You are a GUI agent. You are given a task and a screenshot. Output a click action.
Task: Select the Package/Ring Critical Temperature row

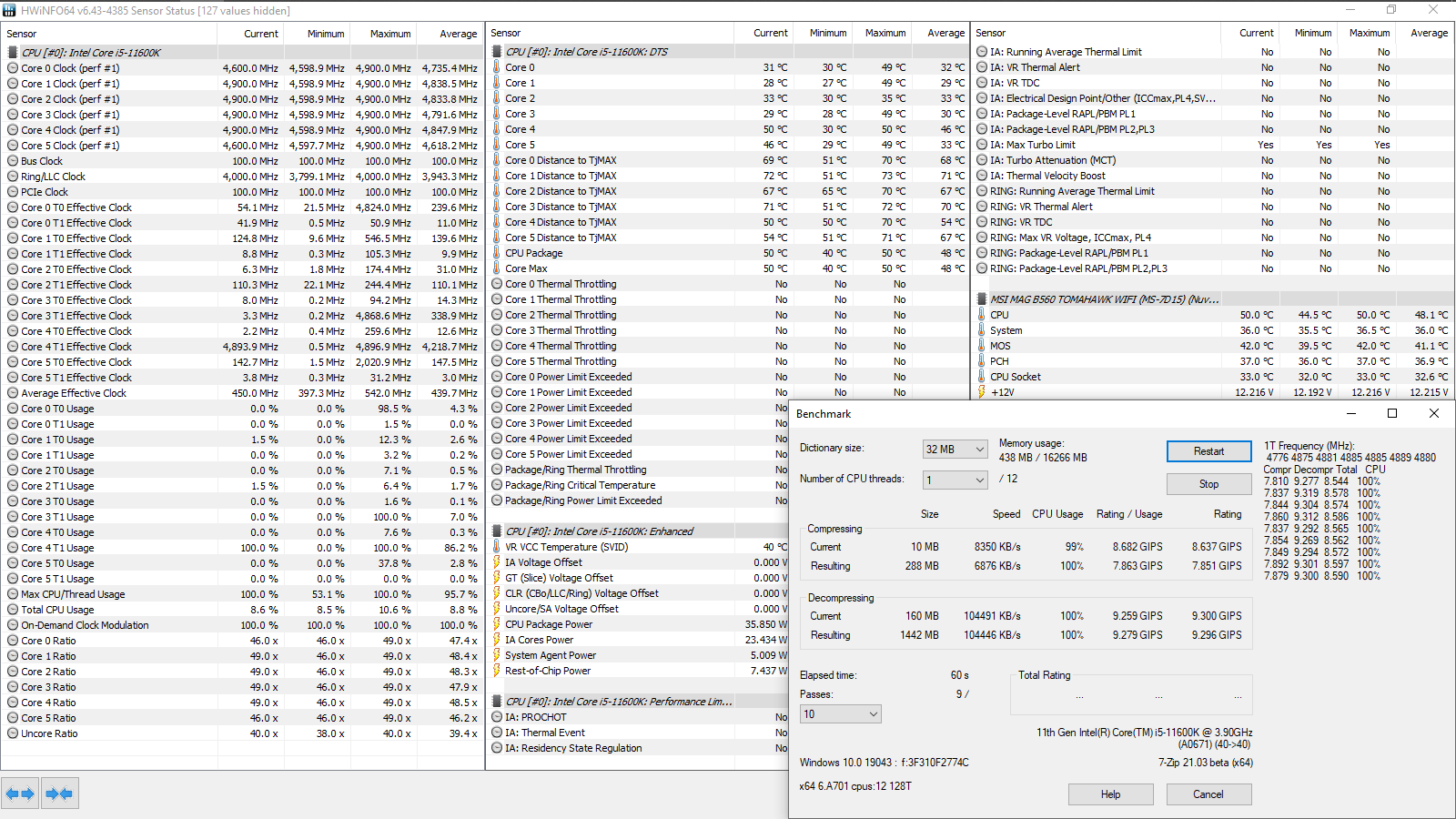[639, 485]
